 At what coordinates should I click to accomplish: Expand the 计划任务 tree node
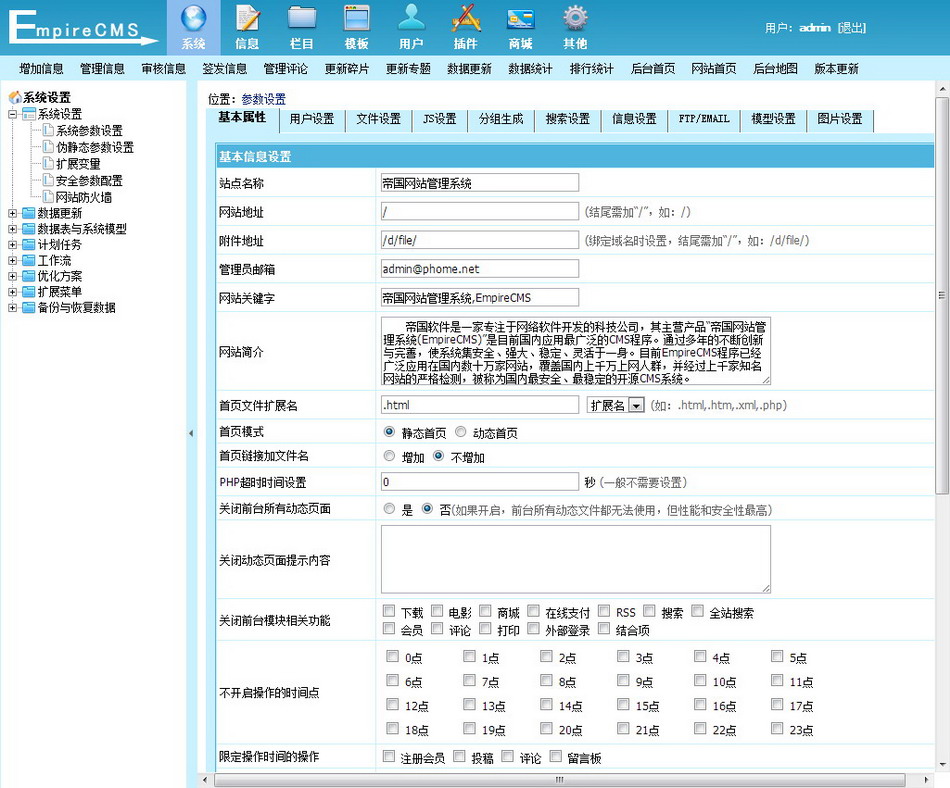coord(12,245)
